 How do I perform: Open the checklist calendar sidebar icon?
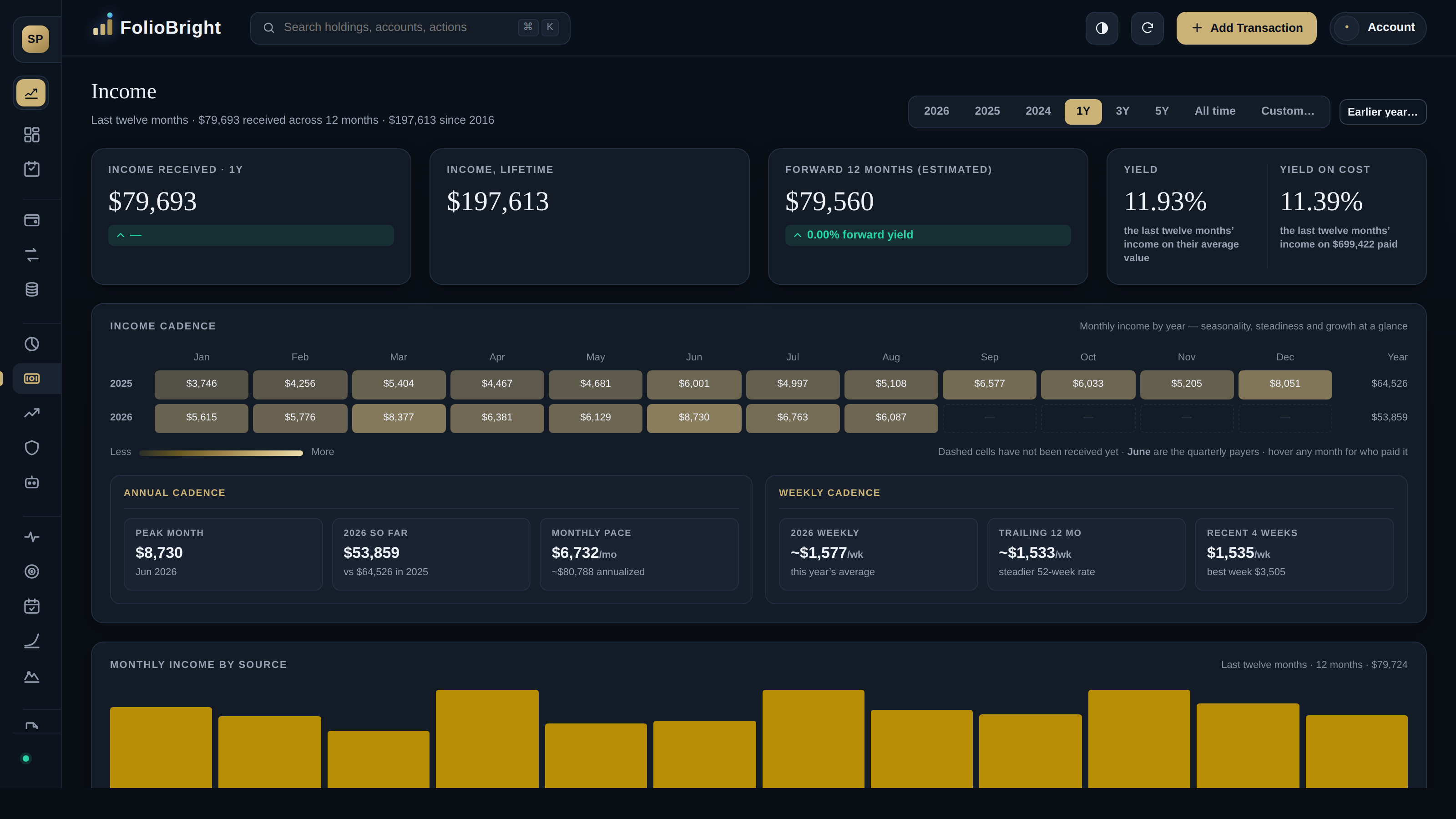(x=32, y=169)
